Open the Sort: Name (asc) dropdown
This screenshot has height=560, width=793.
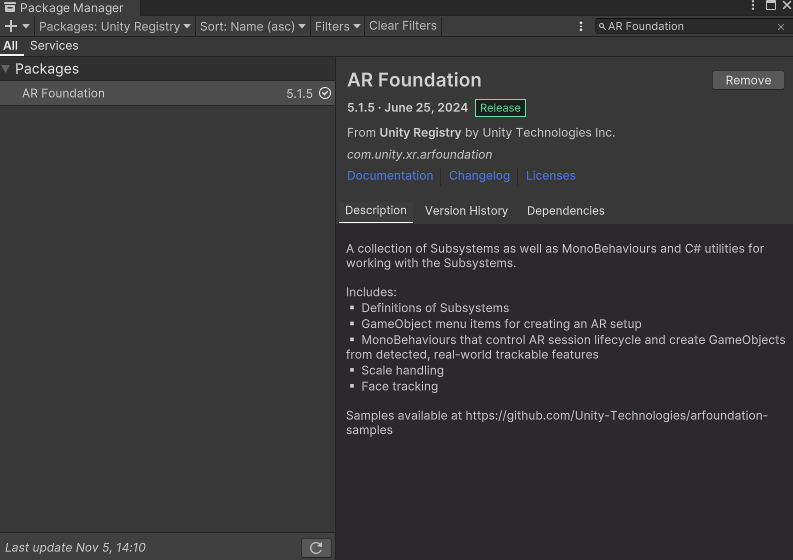point(252,26)
